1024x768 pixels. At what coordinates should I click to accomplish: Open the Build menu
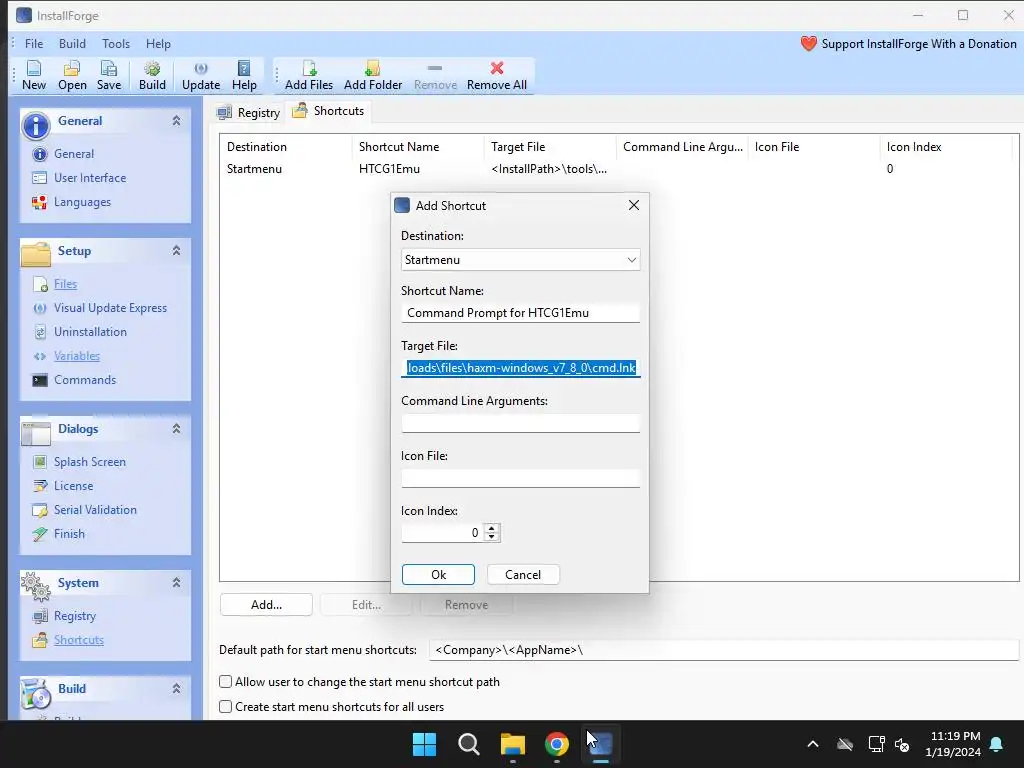click(x=72, y=44)
